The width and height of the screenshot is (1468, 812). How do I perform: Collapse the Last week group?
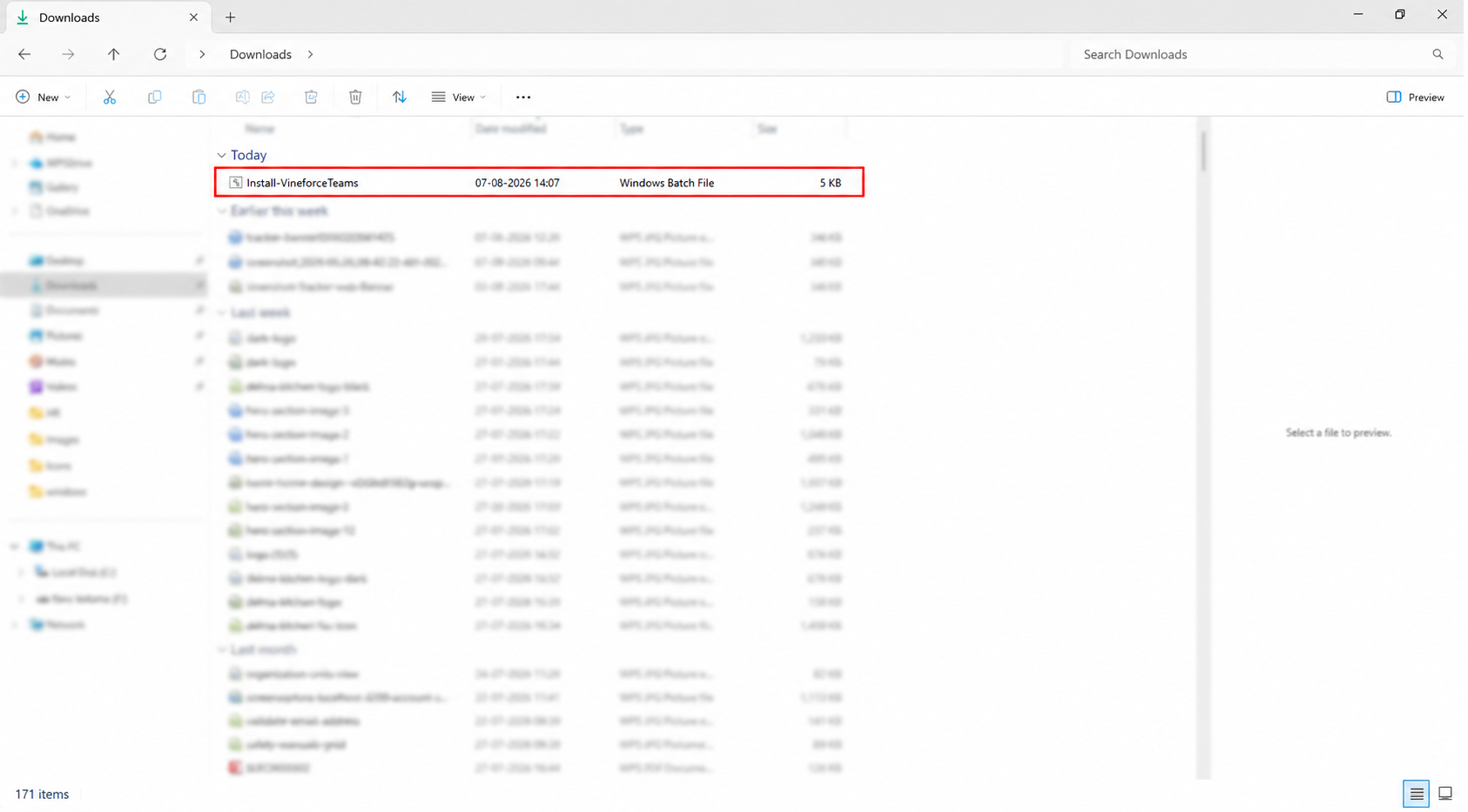pos(221,312)
